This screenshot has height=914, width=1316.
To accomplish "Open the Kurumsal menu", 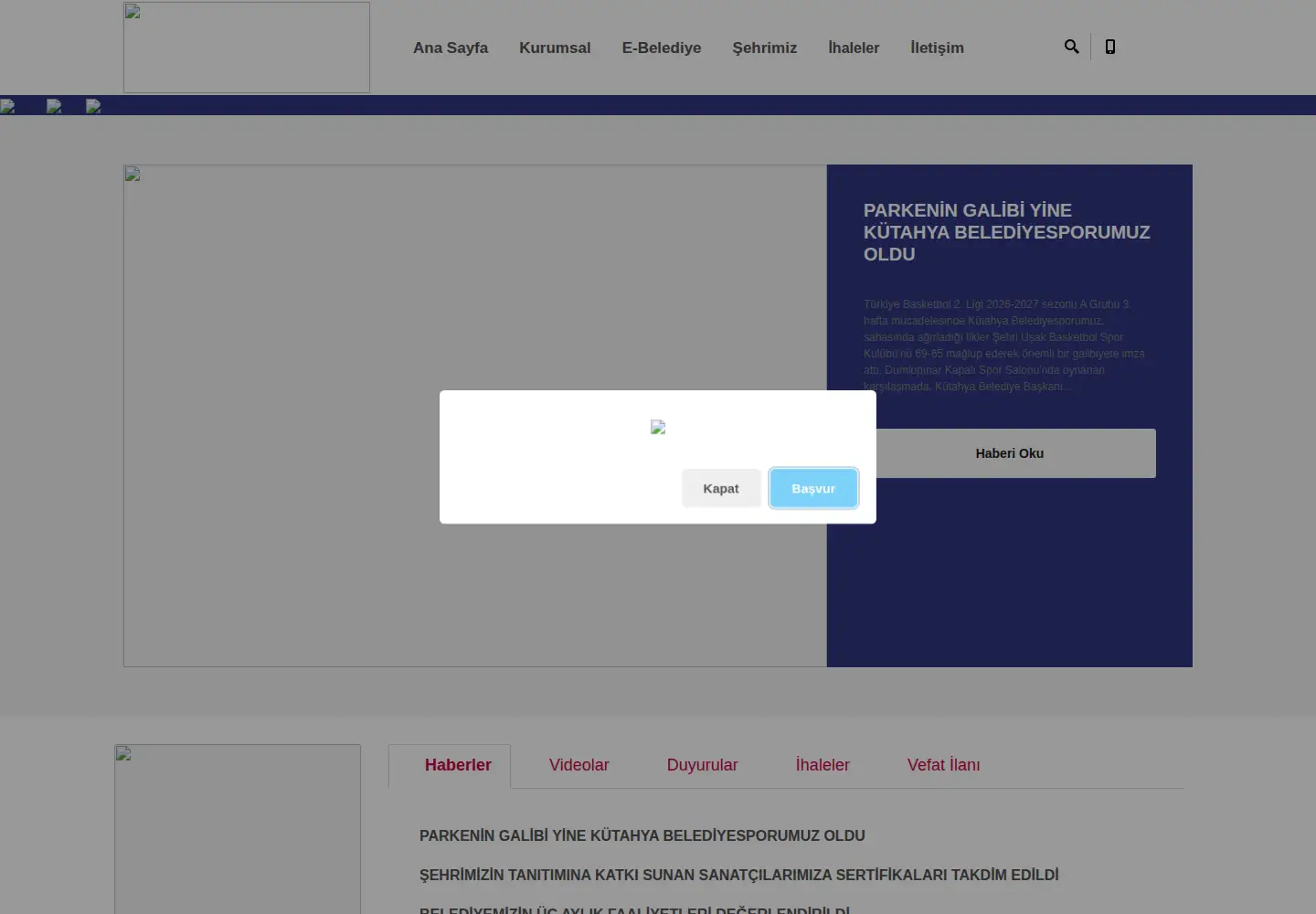I will coord(555,48).
